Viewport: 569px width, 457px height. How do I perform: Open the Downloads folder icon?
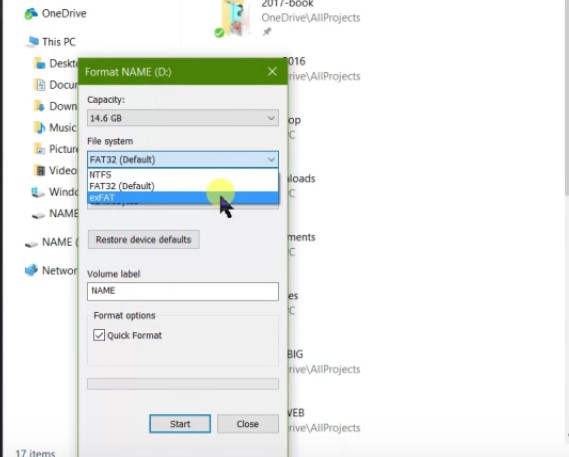39,106
